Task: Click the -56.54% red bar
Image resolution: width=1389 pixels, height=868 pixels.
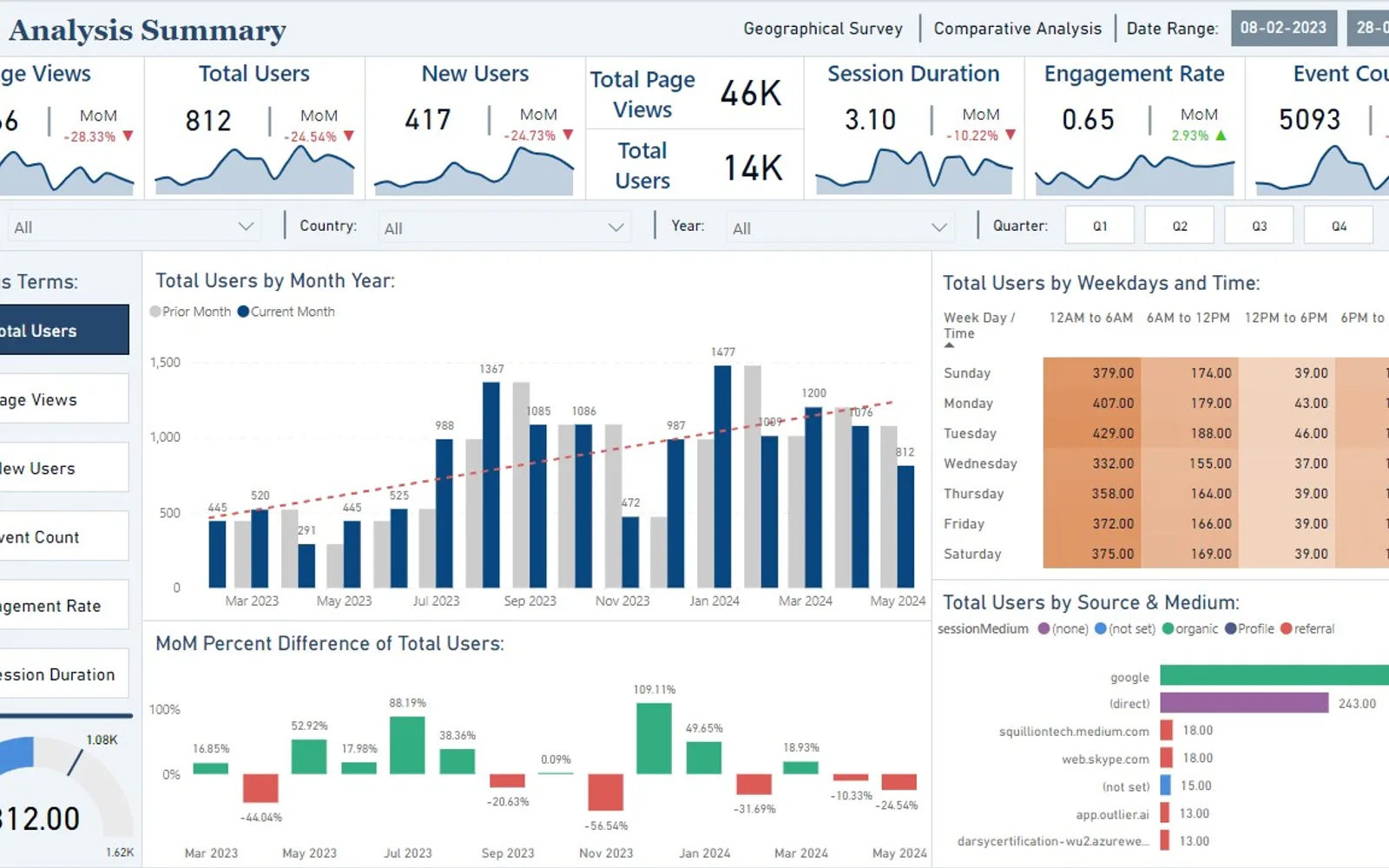Action: [605, 792]
